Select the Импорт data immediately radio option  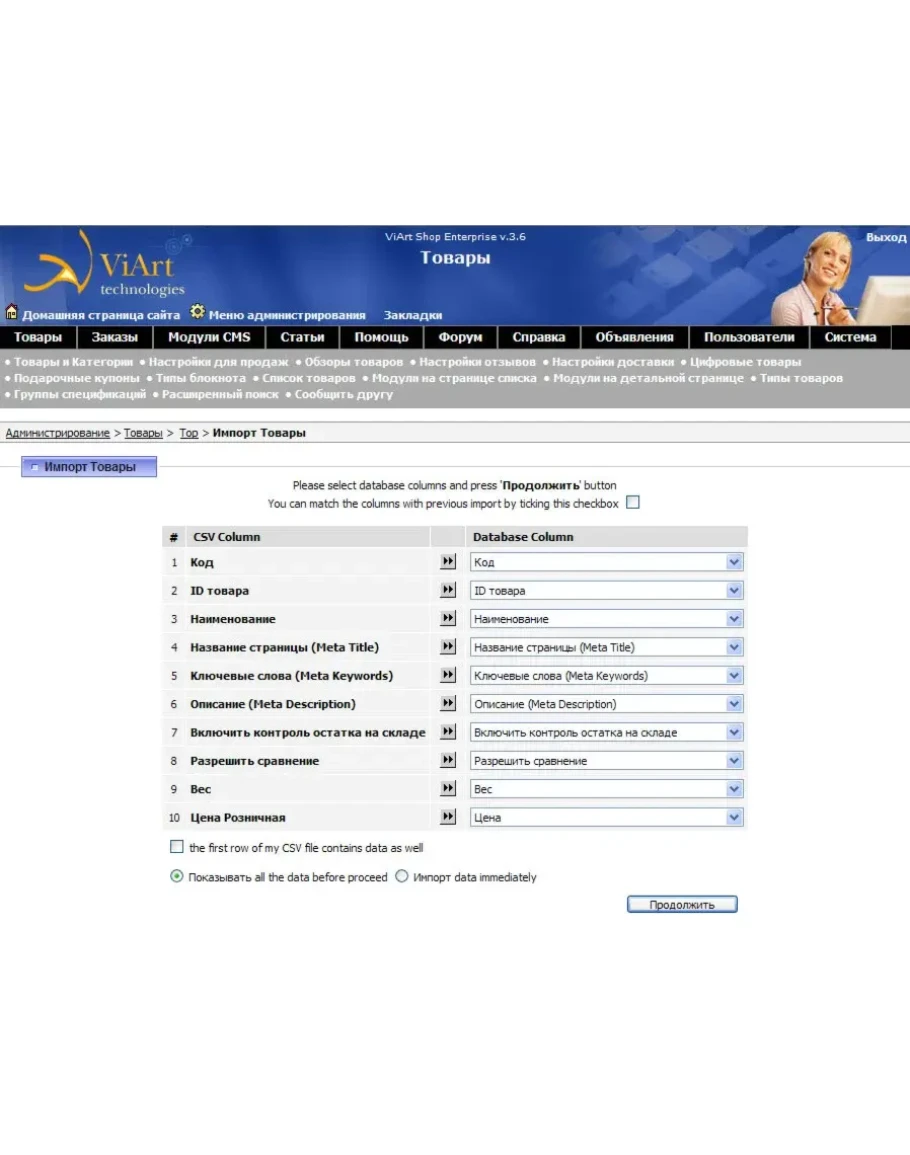point(402,877)
